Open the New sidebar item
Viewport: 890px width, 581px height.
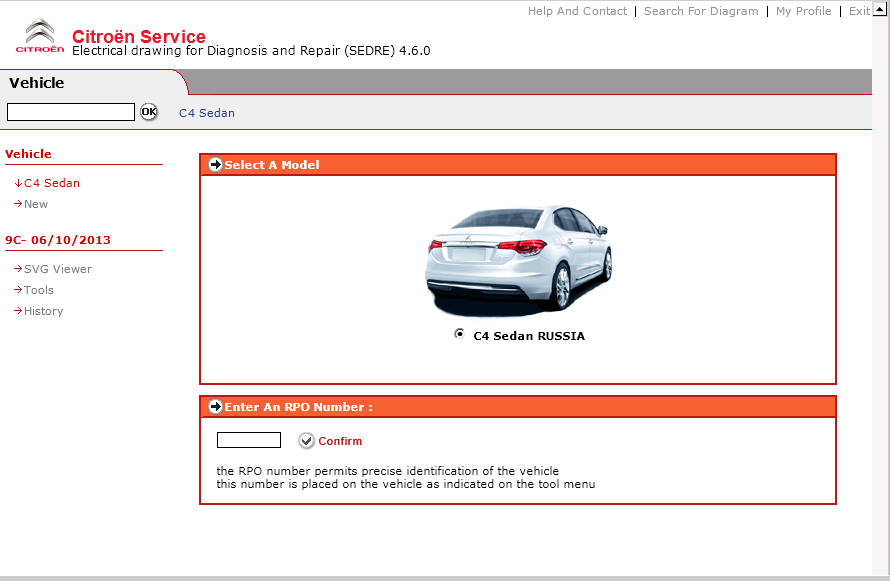(x=31, y=204)
